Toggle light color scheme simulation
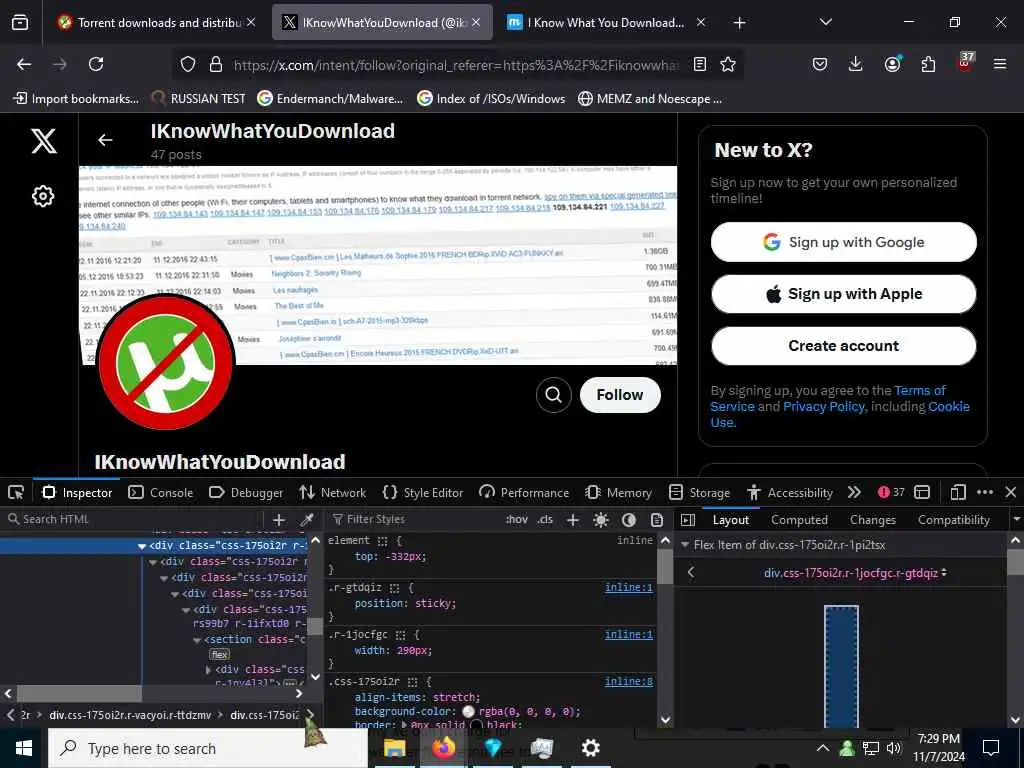 tap(601, 520)
